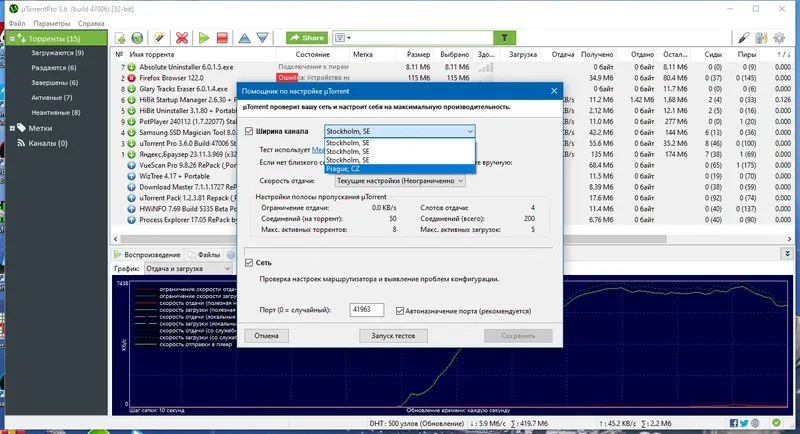Expand the Метки tree node
Screen dimensions: 800x434
12,128
